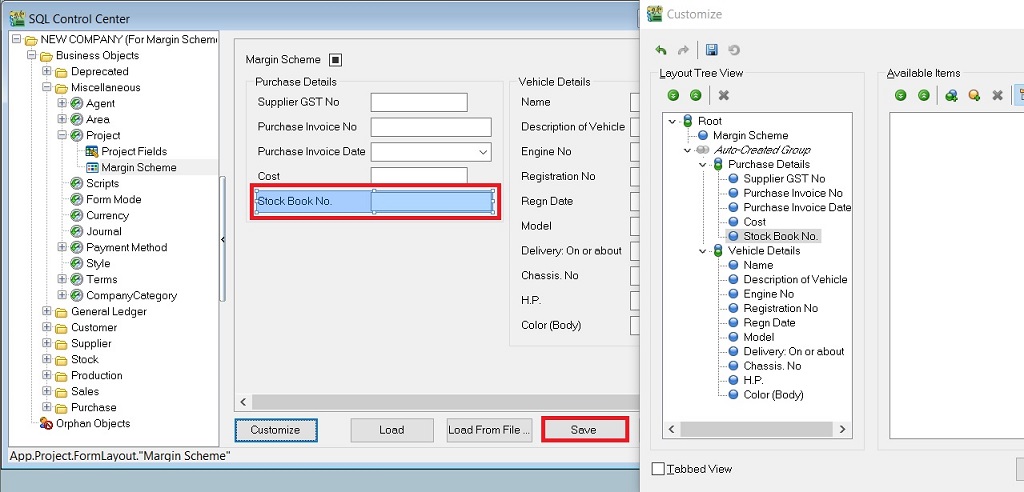
Task: Enable the Tabbed View checkbox
Action: click(x=658, y=468)
